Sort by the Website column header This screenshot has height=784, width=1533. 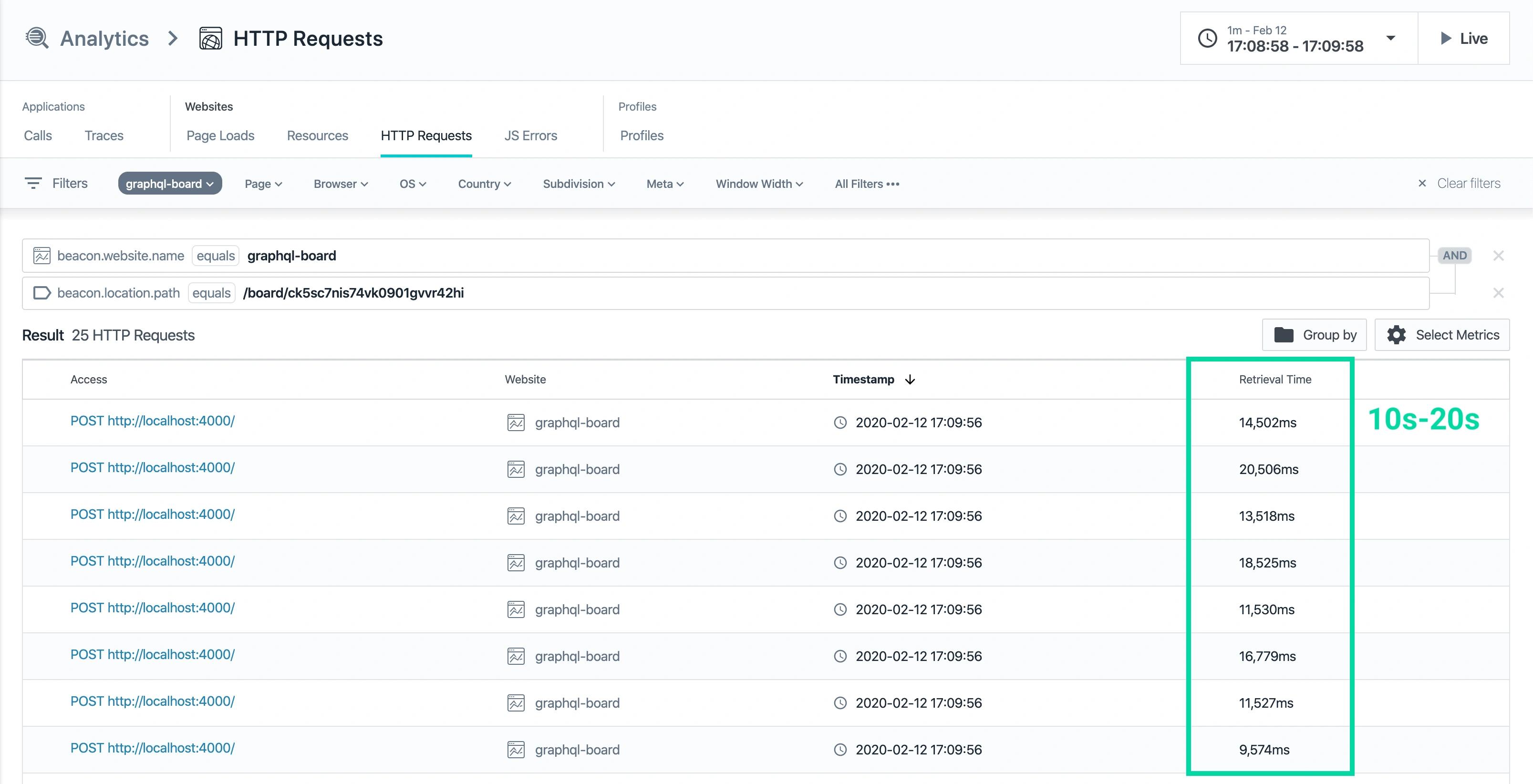click(x=526, y=380)
